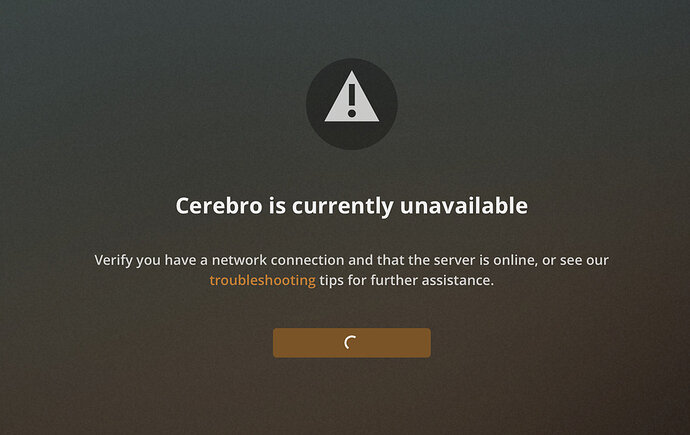Image resolution: width=690 pixels, height=435 pixels.
Task: Click the "Verify you have a network connection" text
Action: [x=219, y=260]
